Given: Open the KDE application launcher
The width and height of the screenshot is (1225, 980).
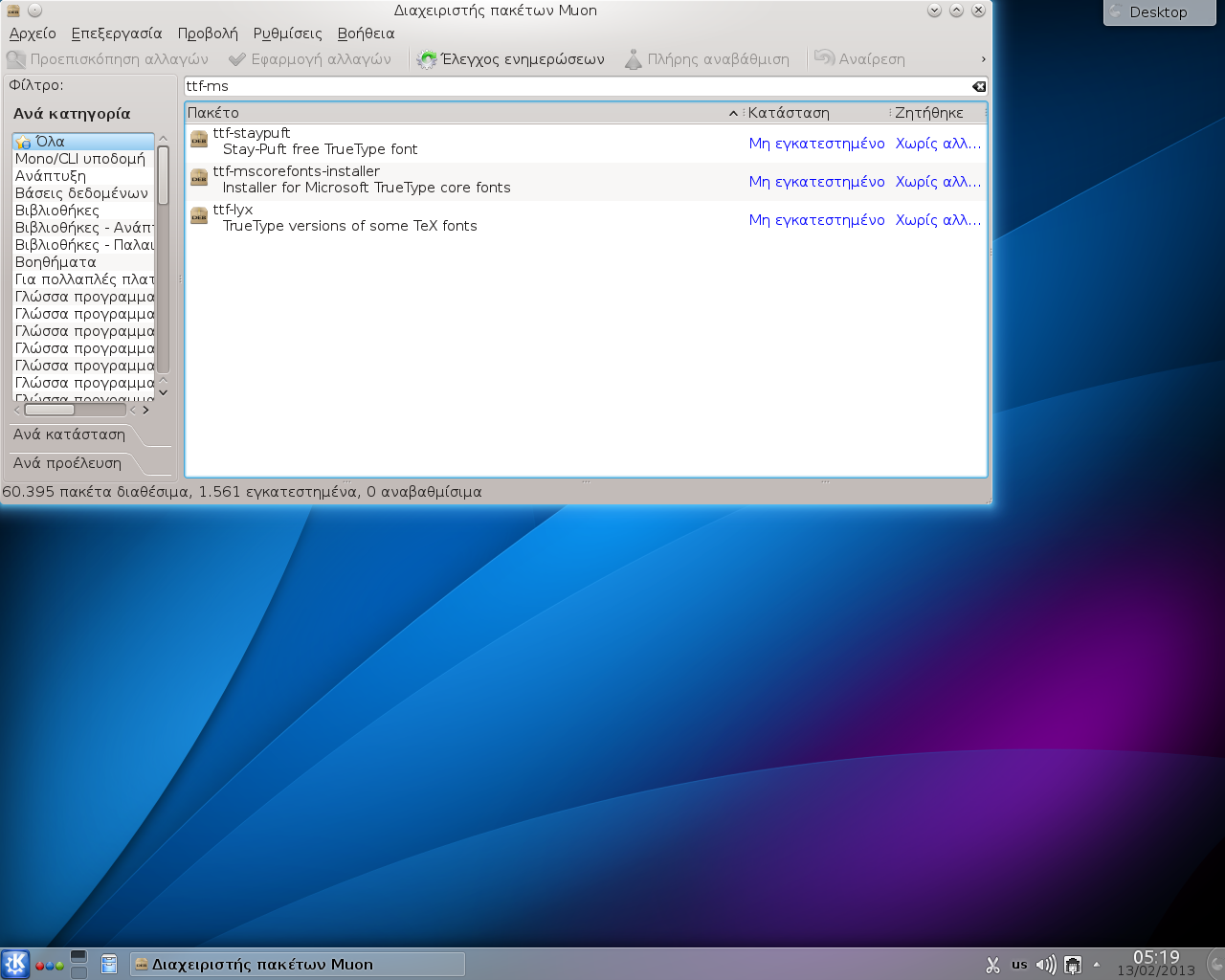Looking at the screenshot, I should point(15,964).
